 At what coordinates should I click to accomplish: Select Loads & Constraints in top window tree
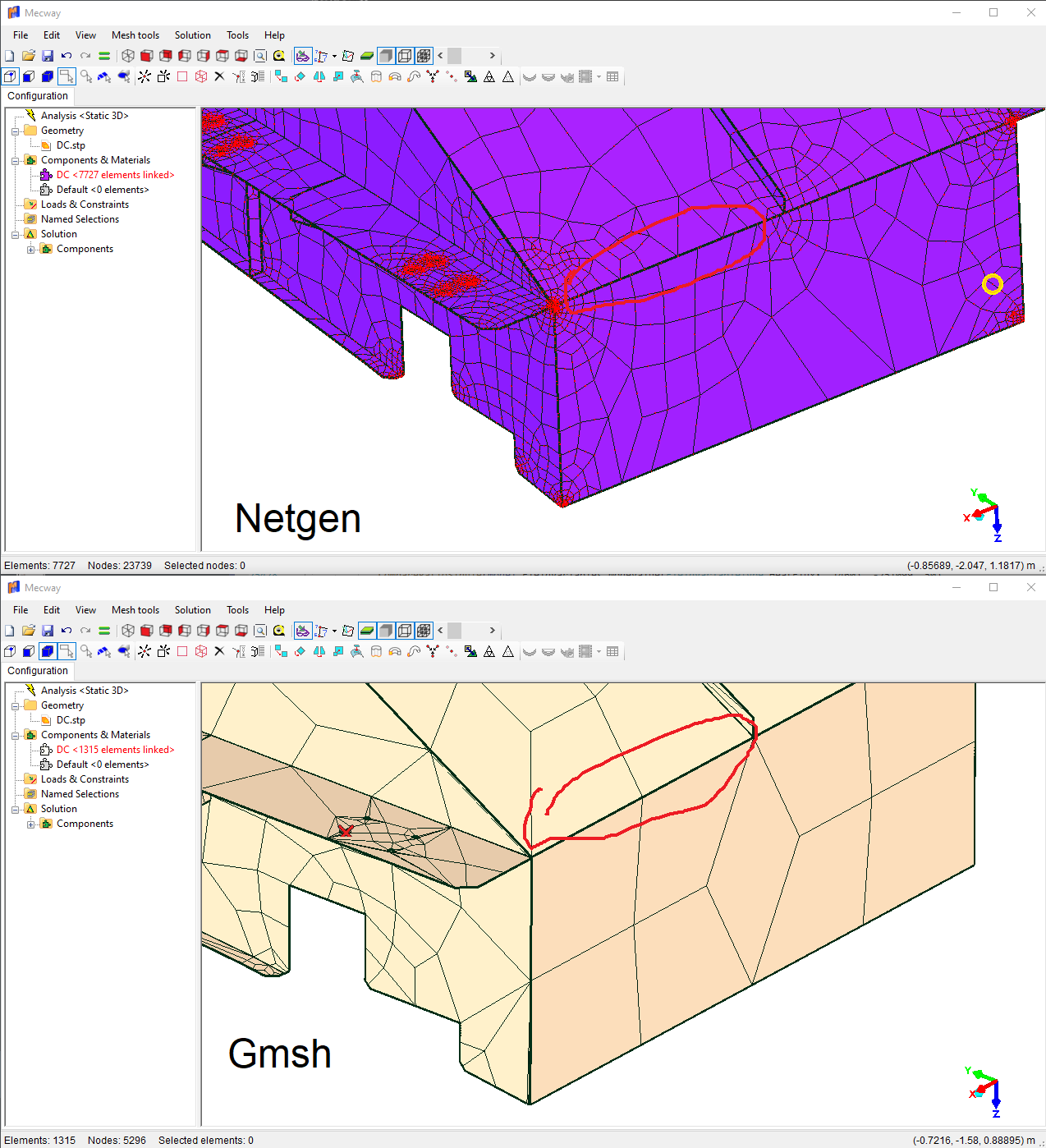85,204
